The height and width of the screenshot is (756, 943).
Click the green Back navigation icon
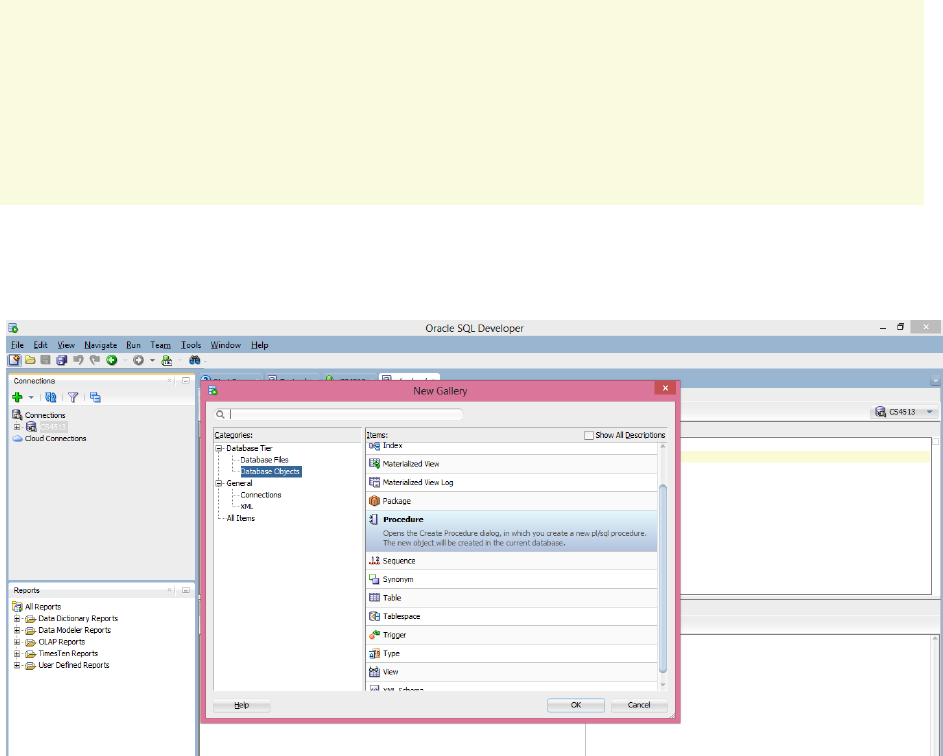(x=112, y=360)
